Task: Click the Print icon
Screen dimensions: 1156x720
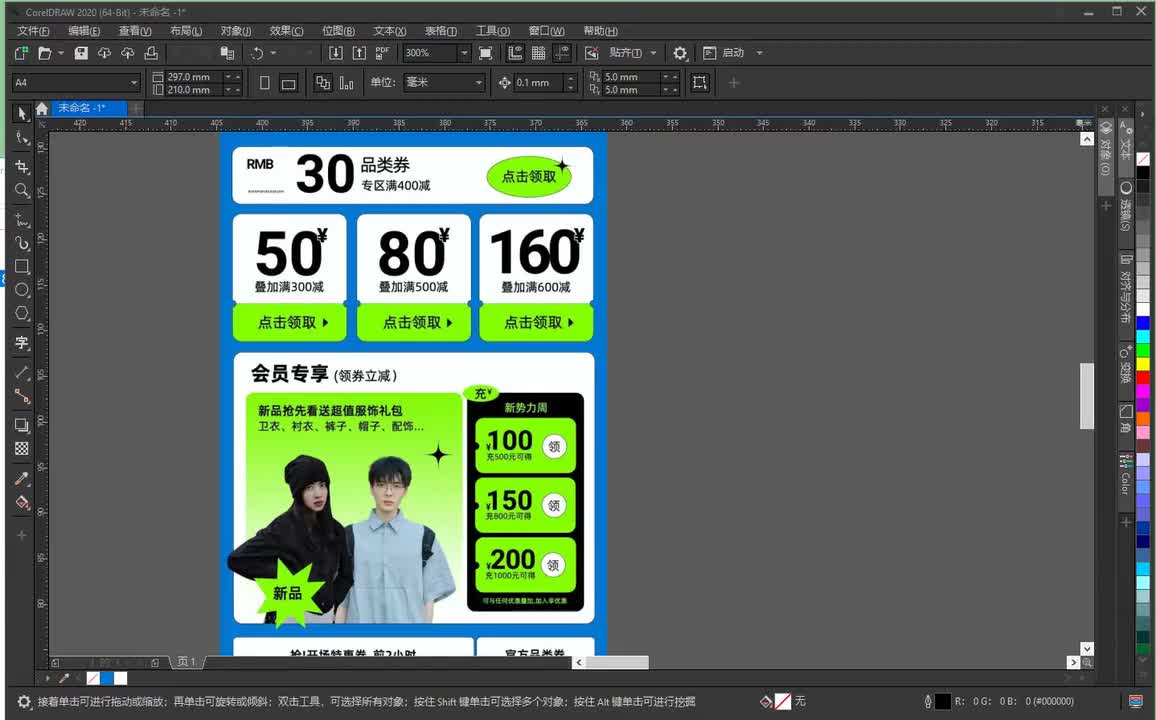Action: (151, 53)
